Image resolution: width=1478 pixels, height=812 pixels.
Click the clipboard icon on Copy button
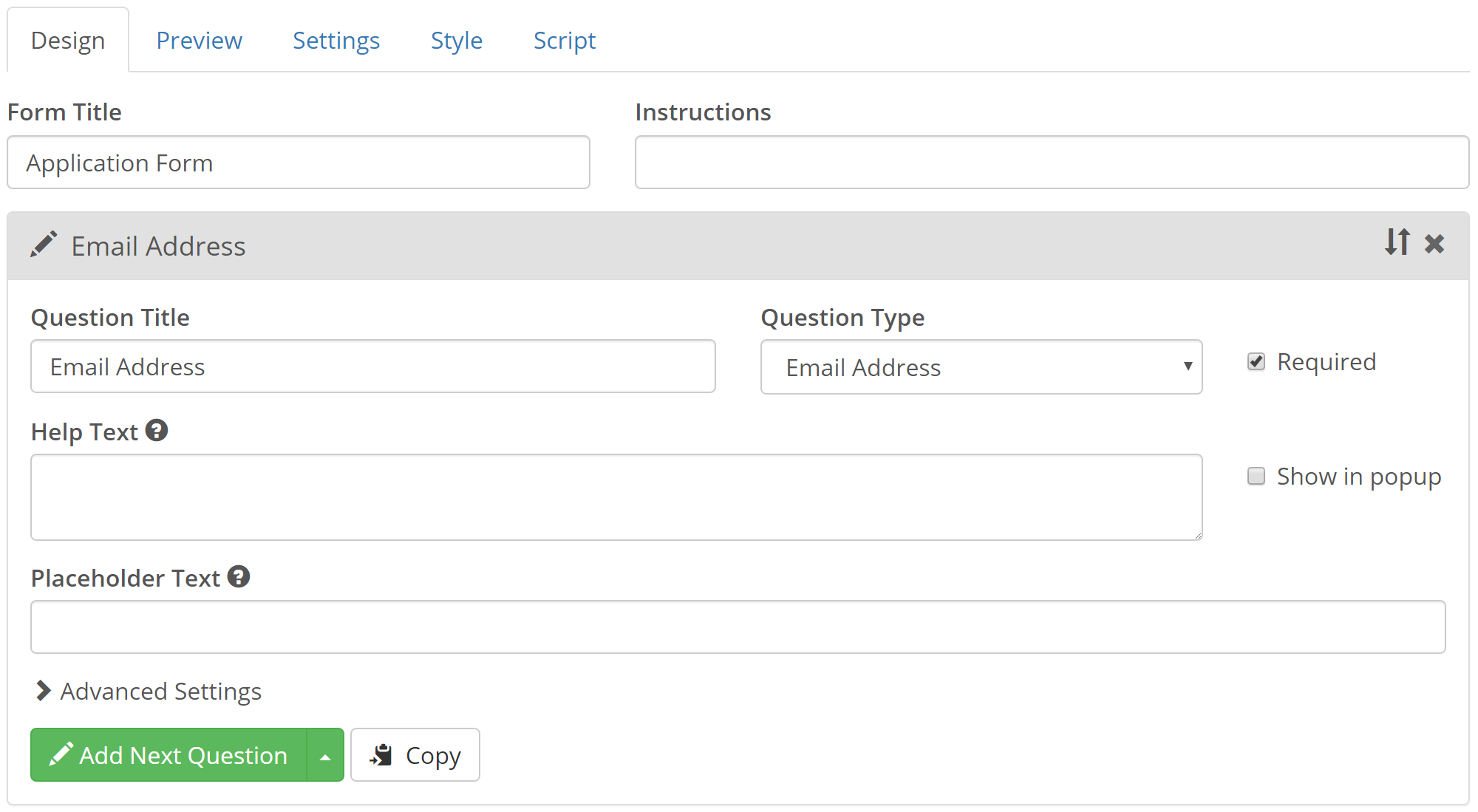(x=381, y=755)
